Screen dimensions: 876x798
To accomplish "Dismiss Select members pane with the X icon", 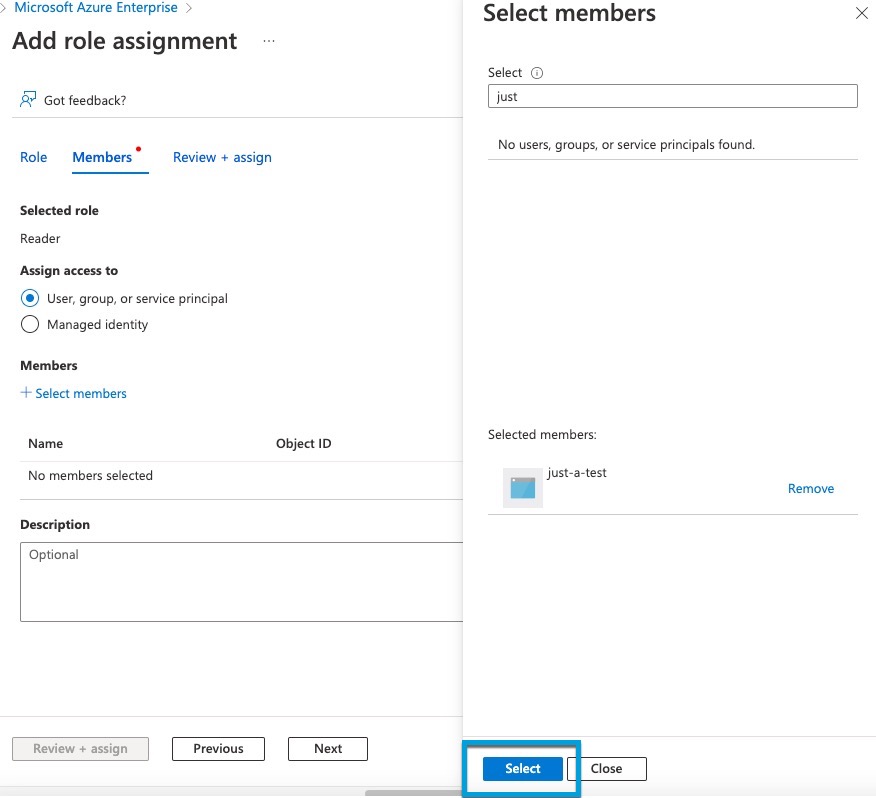I will (862, 14).
